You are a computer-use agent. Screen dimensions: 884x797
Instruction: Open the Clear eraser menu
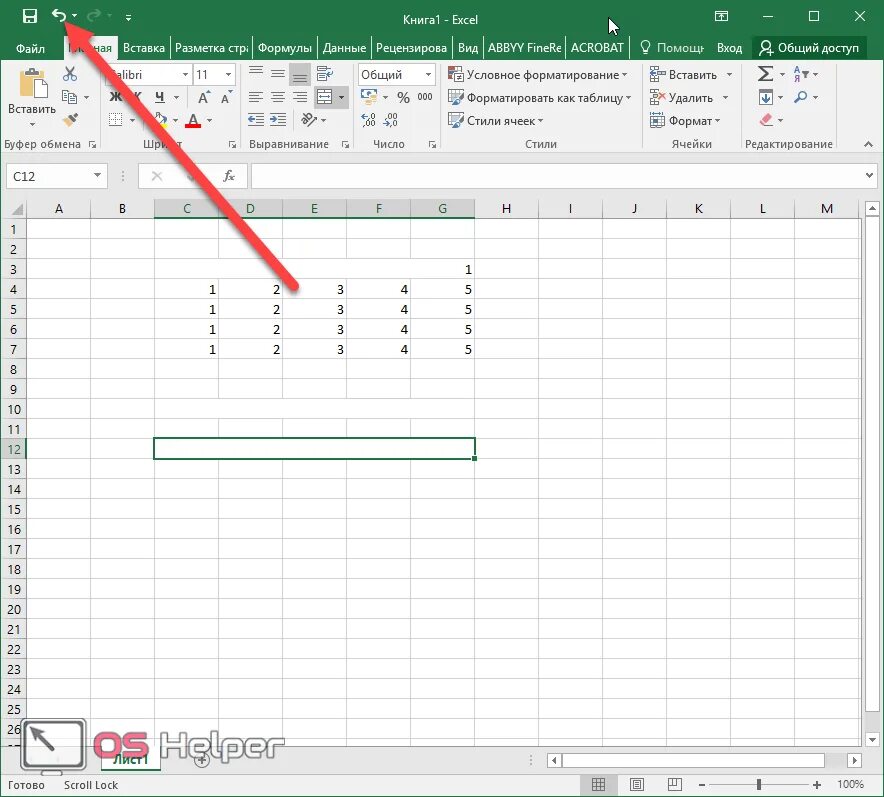(771, 120)
